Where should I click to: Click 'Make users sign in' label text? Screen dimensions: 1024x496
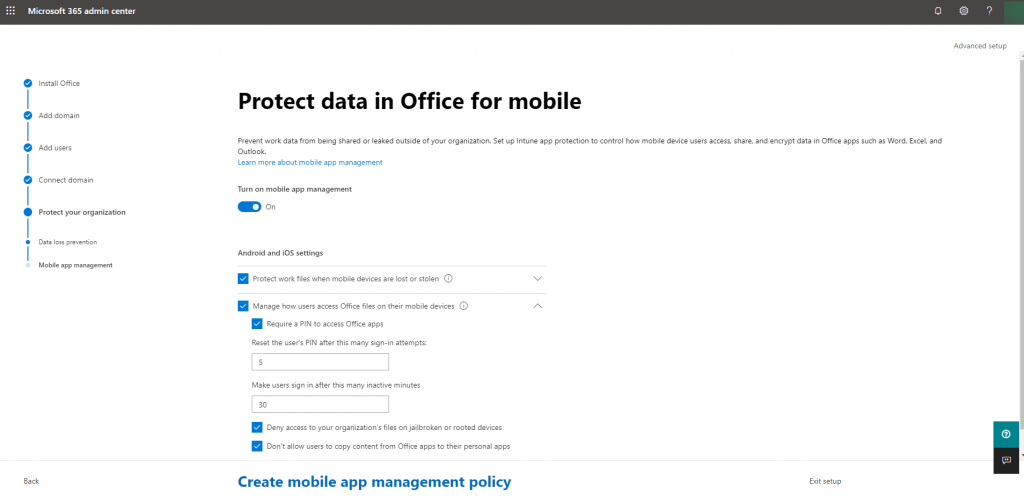(336, 385)
